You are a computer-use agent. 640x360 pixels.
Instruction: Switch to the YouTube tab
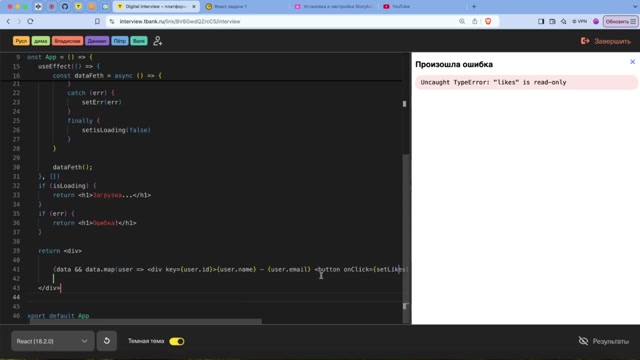[422, 7]
